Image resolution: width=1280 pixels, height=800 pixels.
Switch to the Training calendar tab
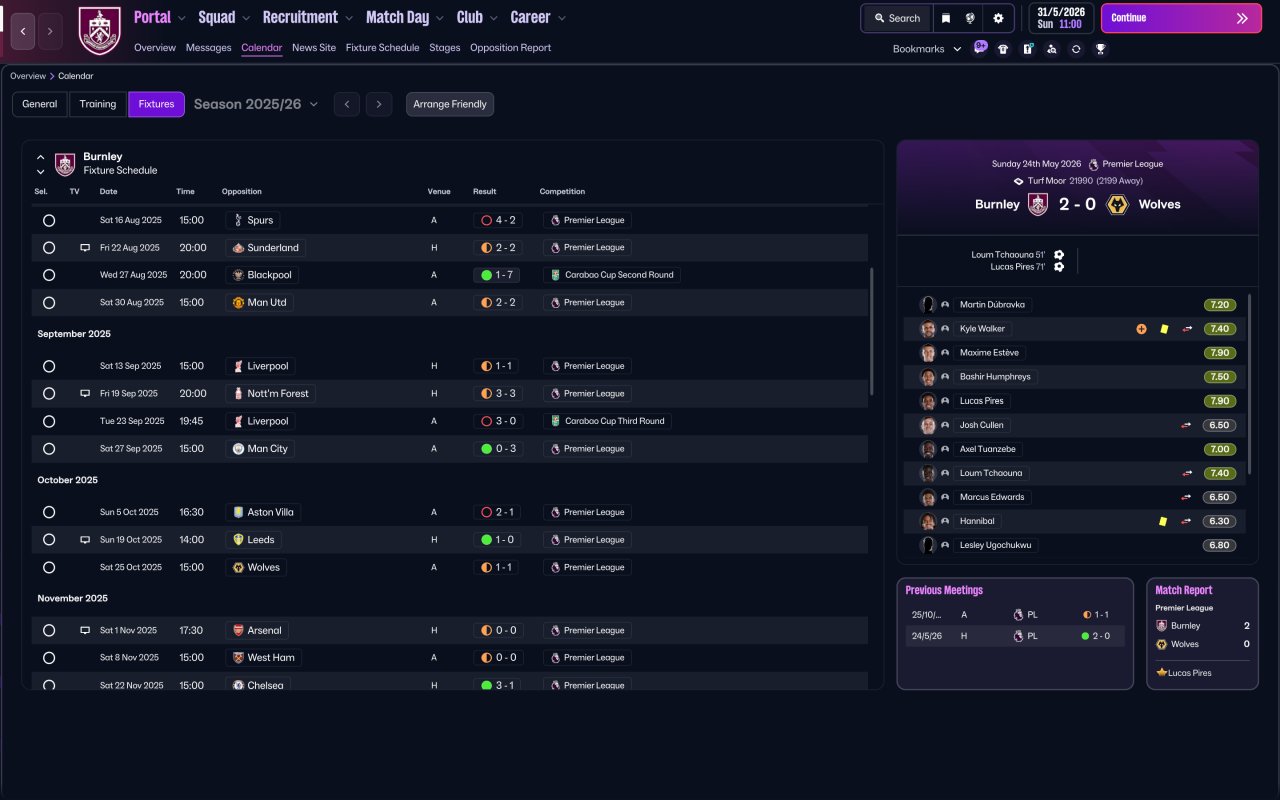(x=98, y=104)
